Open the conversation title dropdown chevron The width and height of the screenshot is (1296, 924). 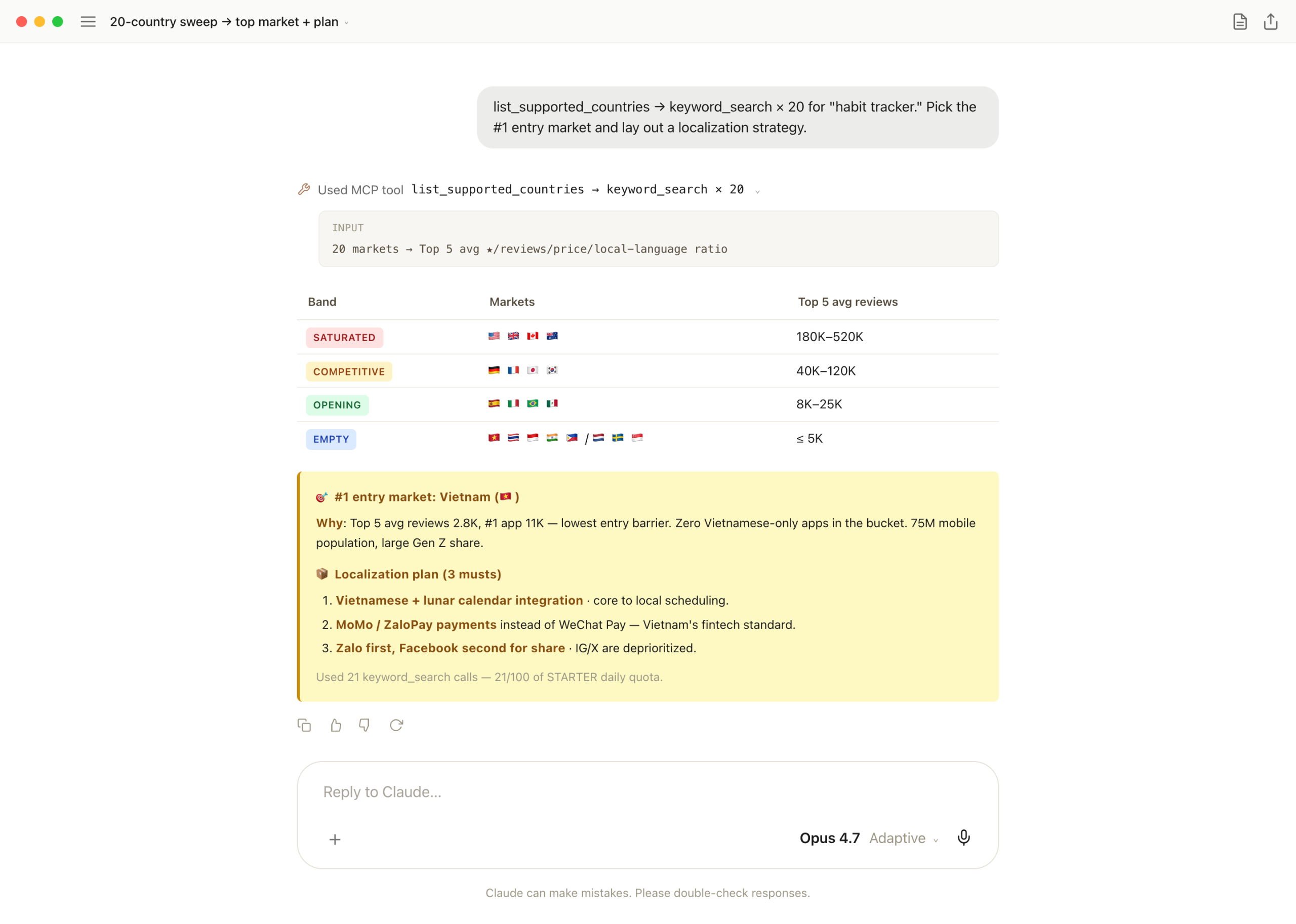point(347,23)
